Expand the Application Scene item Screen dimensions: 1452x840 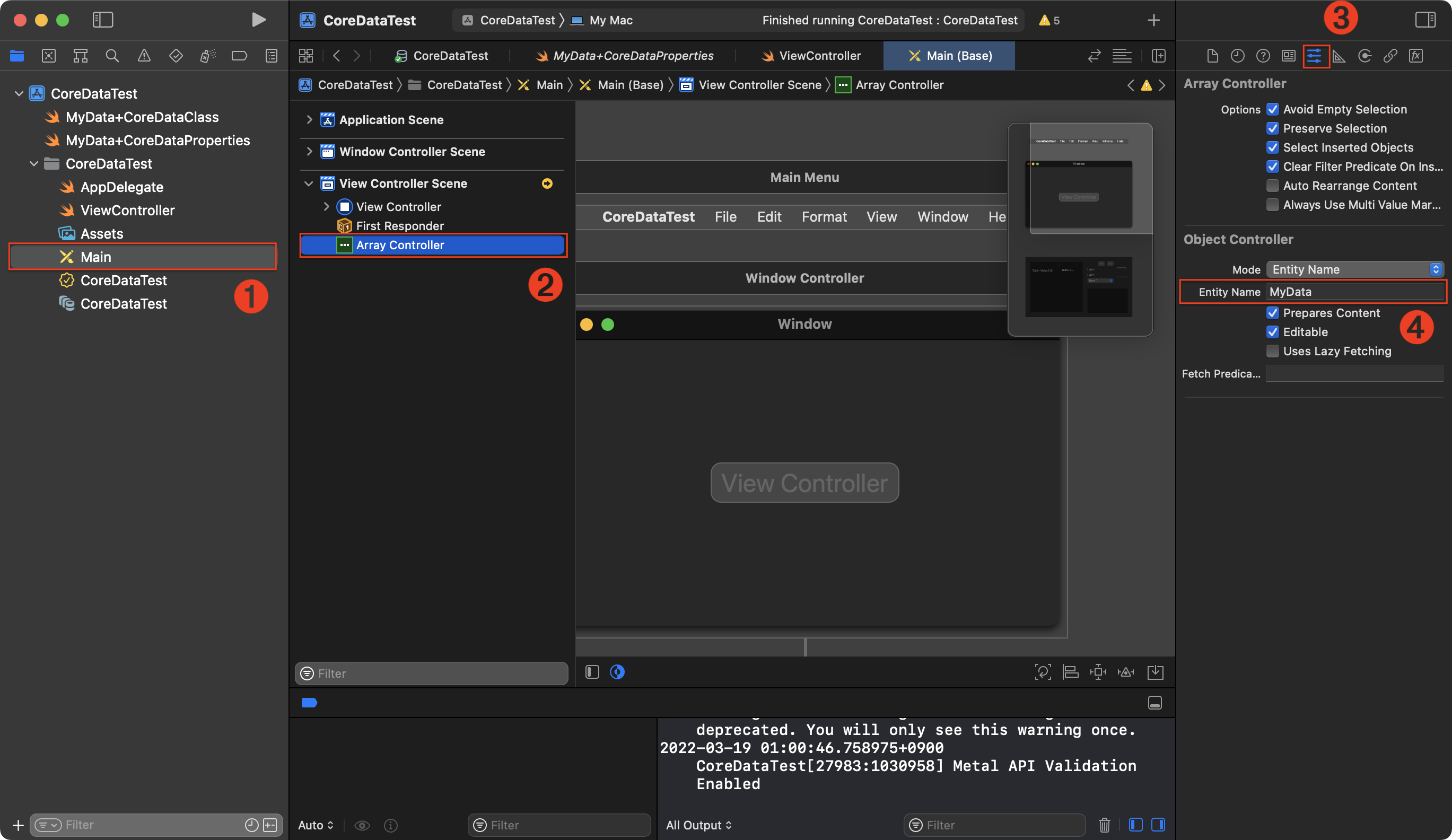(309, 120)
